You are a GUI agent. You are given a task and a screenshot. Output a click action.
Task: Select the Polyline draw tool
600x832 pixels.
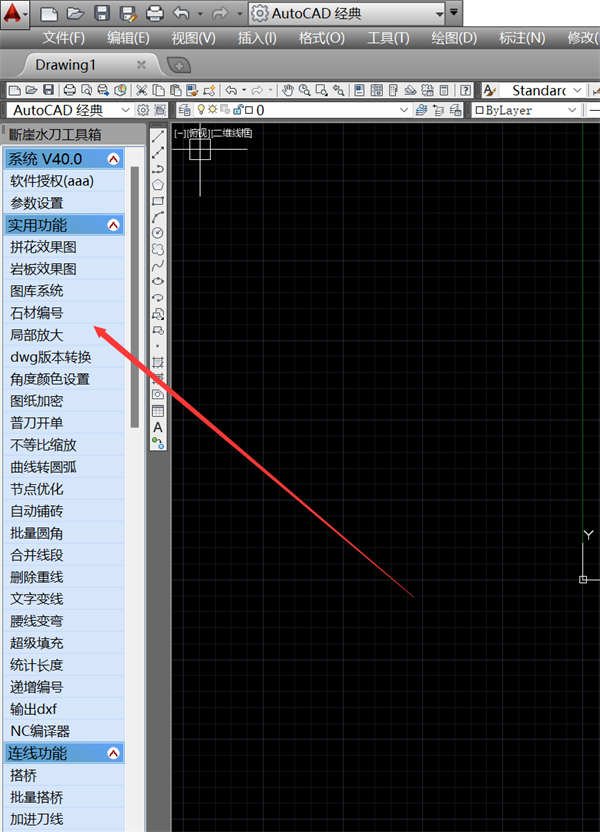[x=158, y=169]
